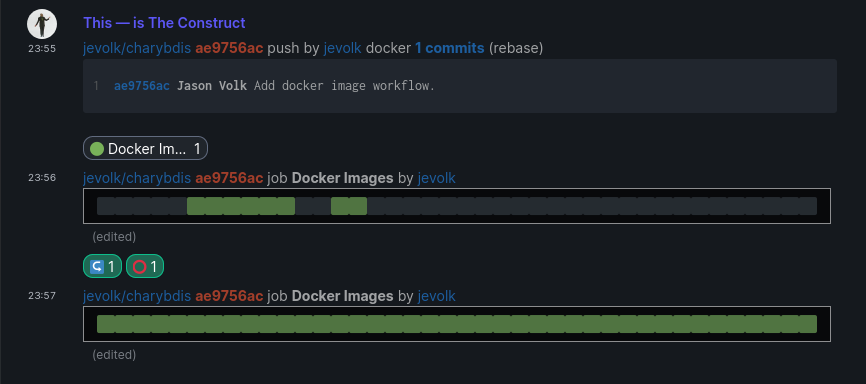866x384 pixels.
Task: Open jevolk user link in the 23:57 job message
Action: coord(437,296)
